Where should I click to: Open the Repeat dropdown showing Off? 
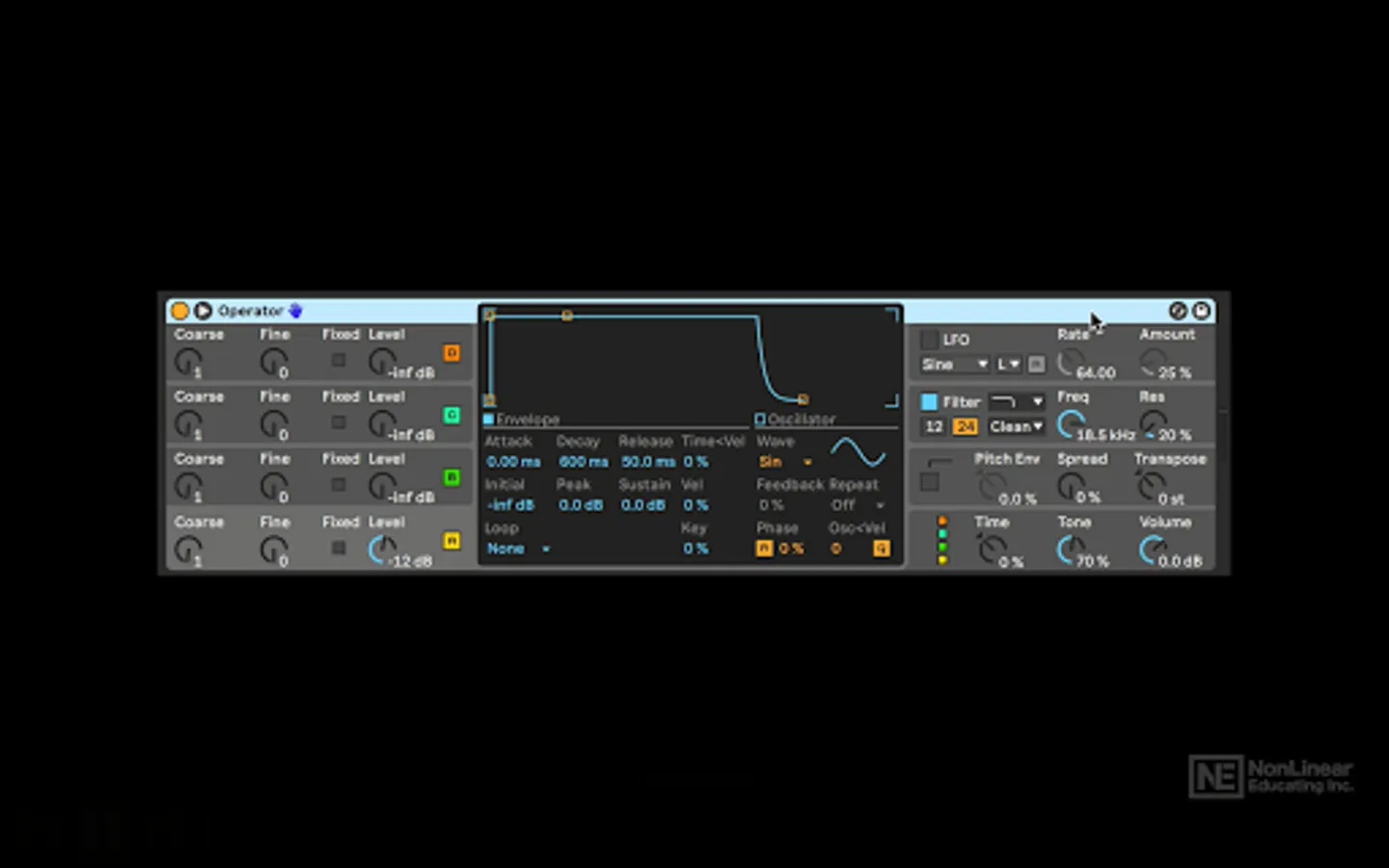coord(857,505)
